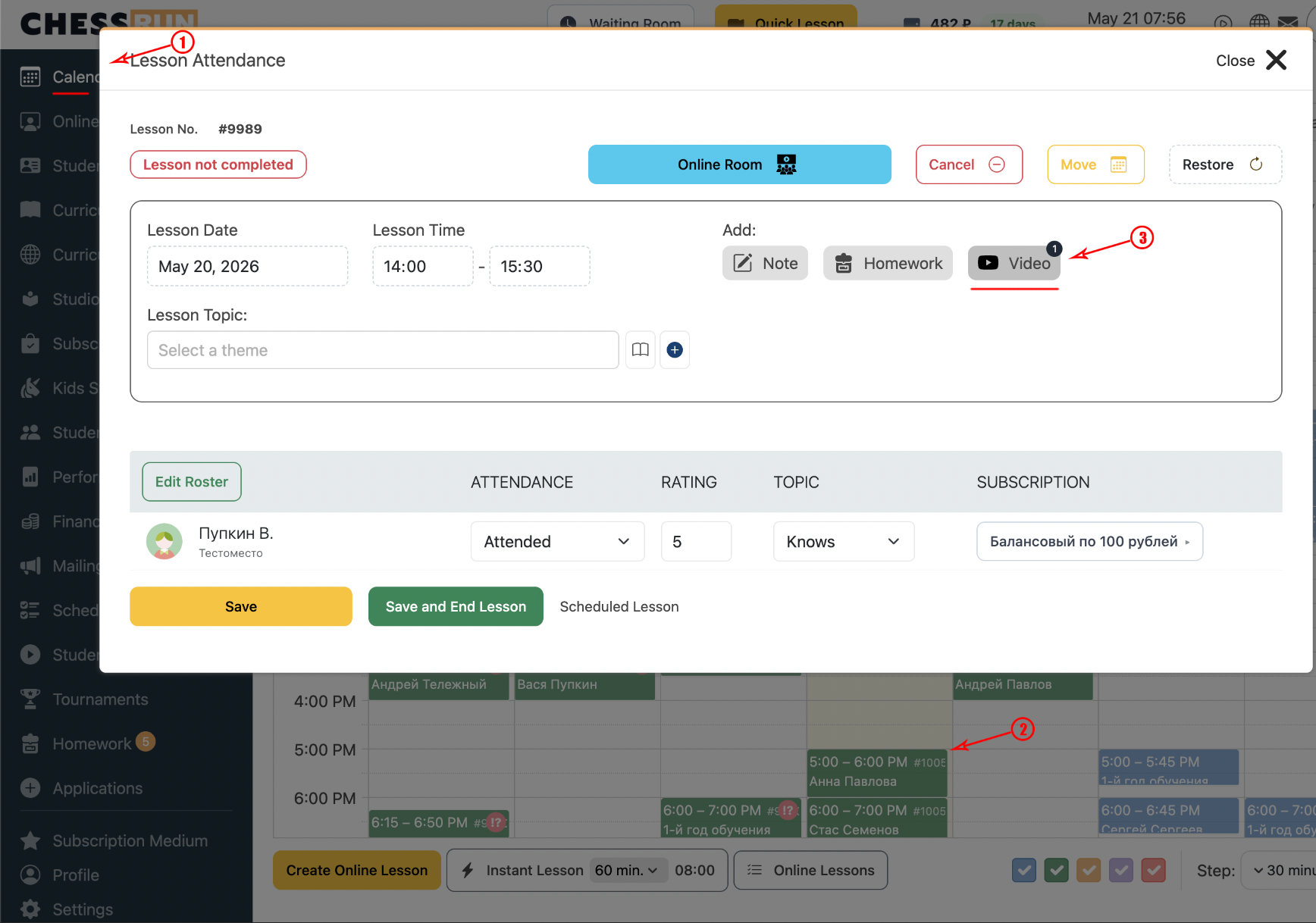1316x923 pixels.
Task: Click the Андрей Тележный calendar event
Action: coord(439,686)
